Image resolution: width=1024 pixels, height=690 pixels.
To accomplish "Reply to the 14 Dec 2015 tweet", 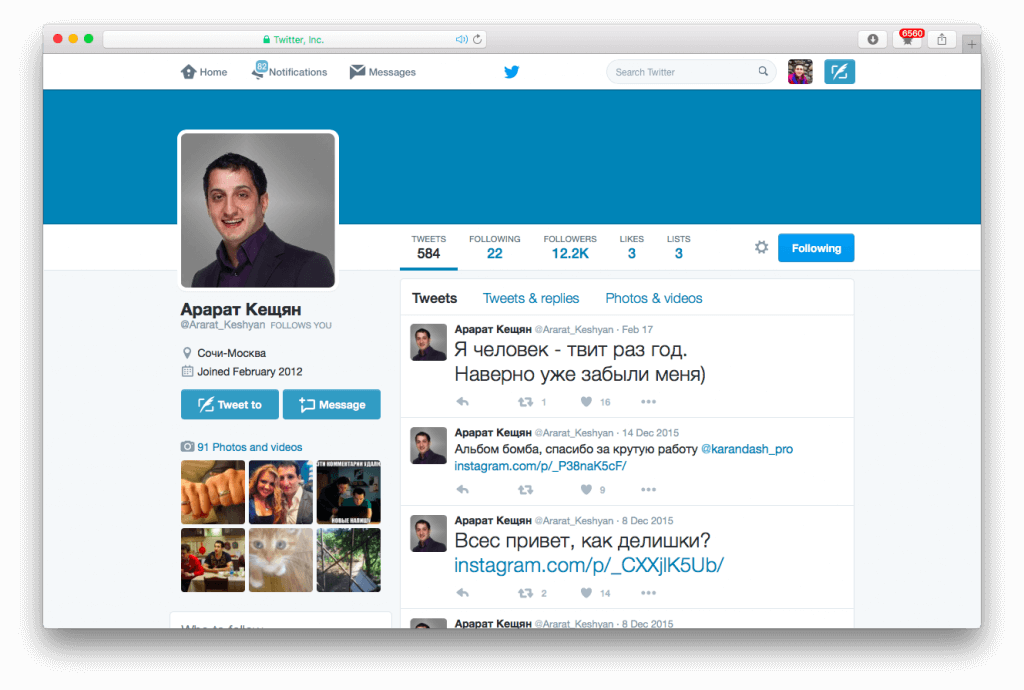I will (x=462, y=489).
